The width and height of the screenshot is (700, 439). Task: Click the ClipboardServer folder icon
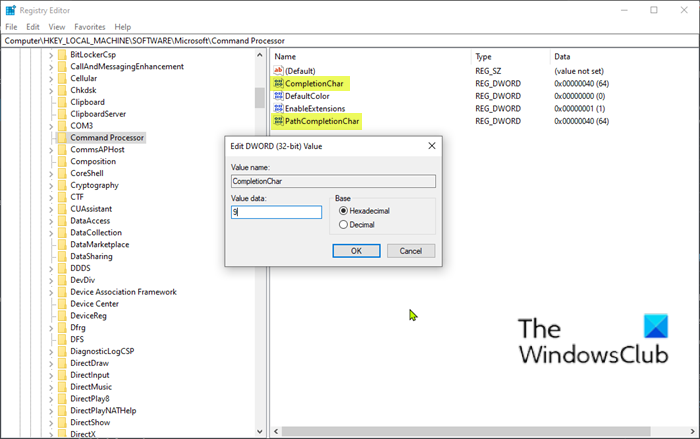click(62, 114)
